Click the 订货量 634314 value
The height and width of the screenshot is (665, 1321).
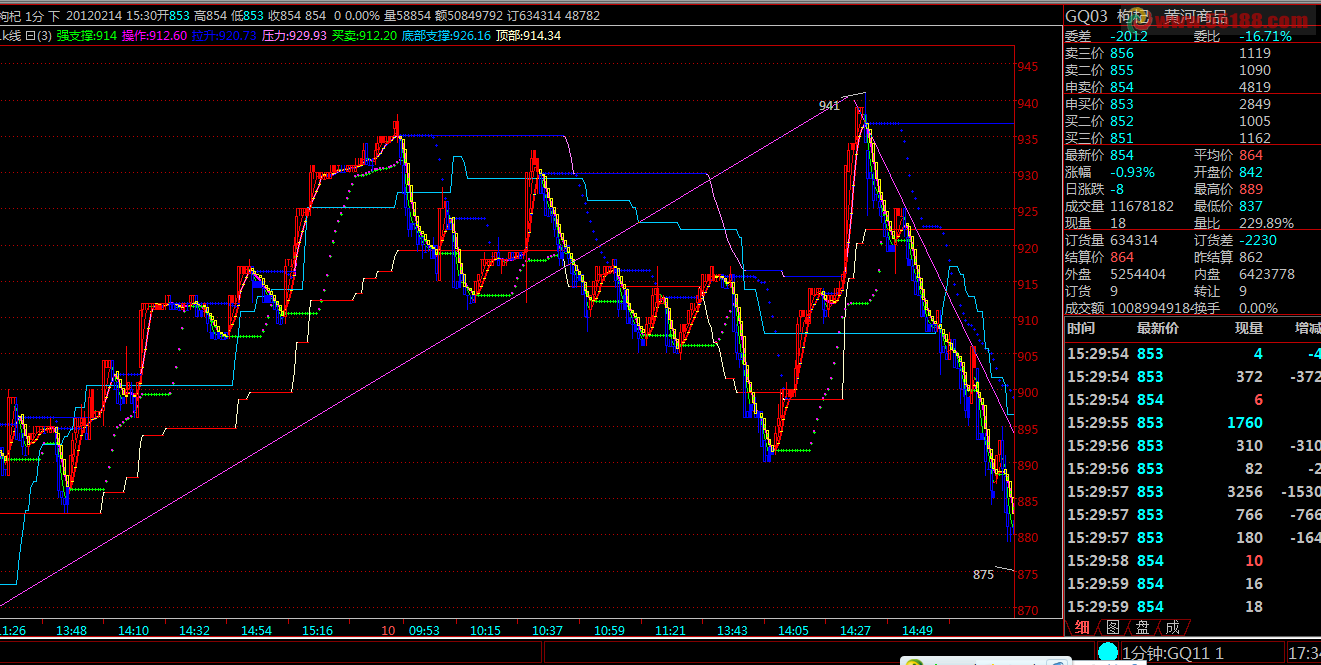(x=1134, y=240)
